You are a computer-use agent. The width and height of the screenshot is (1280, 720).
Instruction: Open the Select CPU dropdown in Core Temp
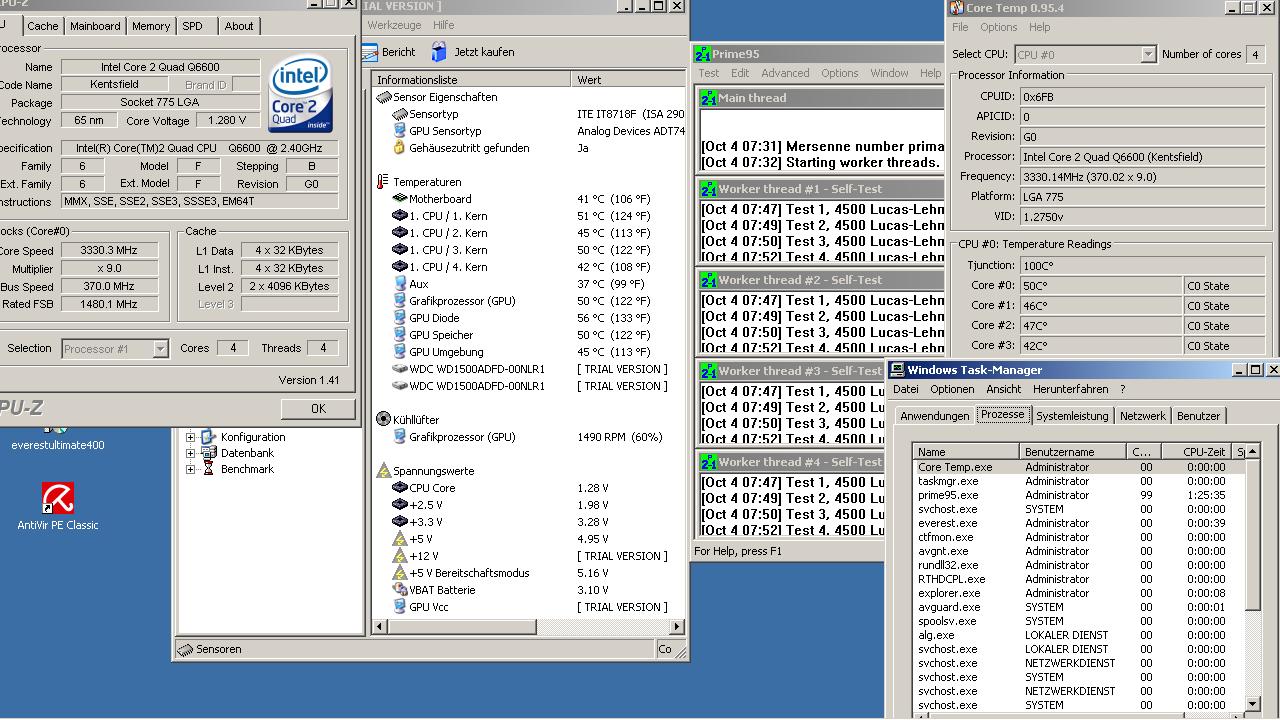1148,55
